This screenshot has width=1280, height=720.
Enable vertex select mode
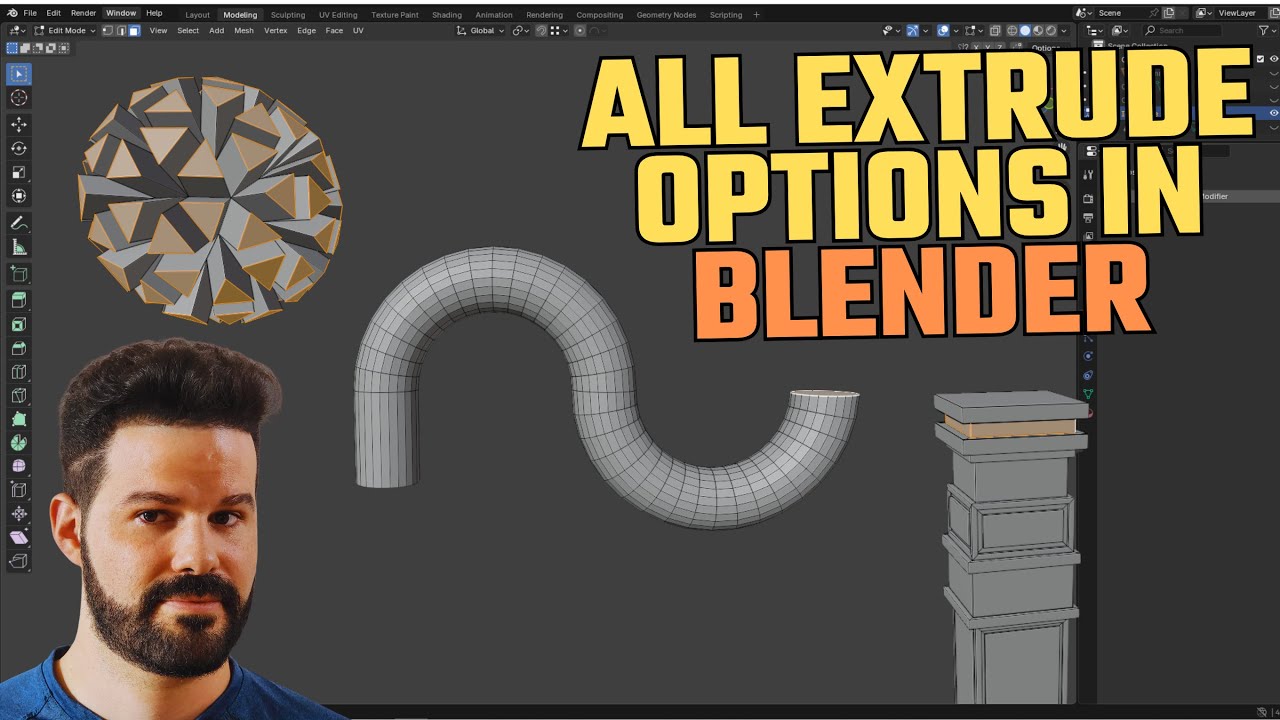[107, 30]
